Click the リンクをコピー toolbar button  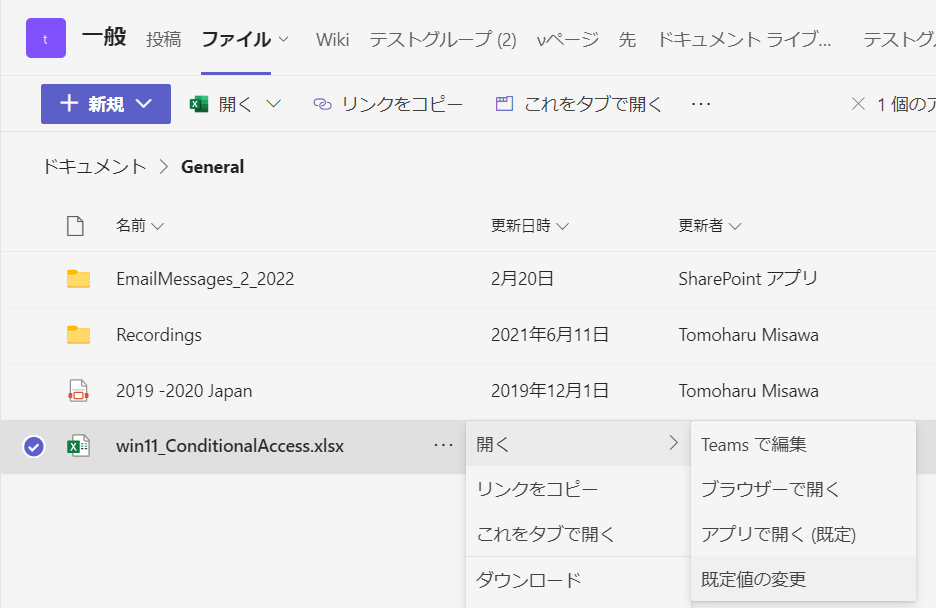click(x=388, y=104)
